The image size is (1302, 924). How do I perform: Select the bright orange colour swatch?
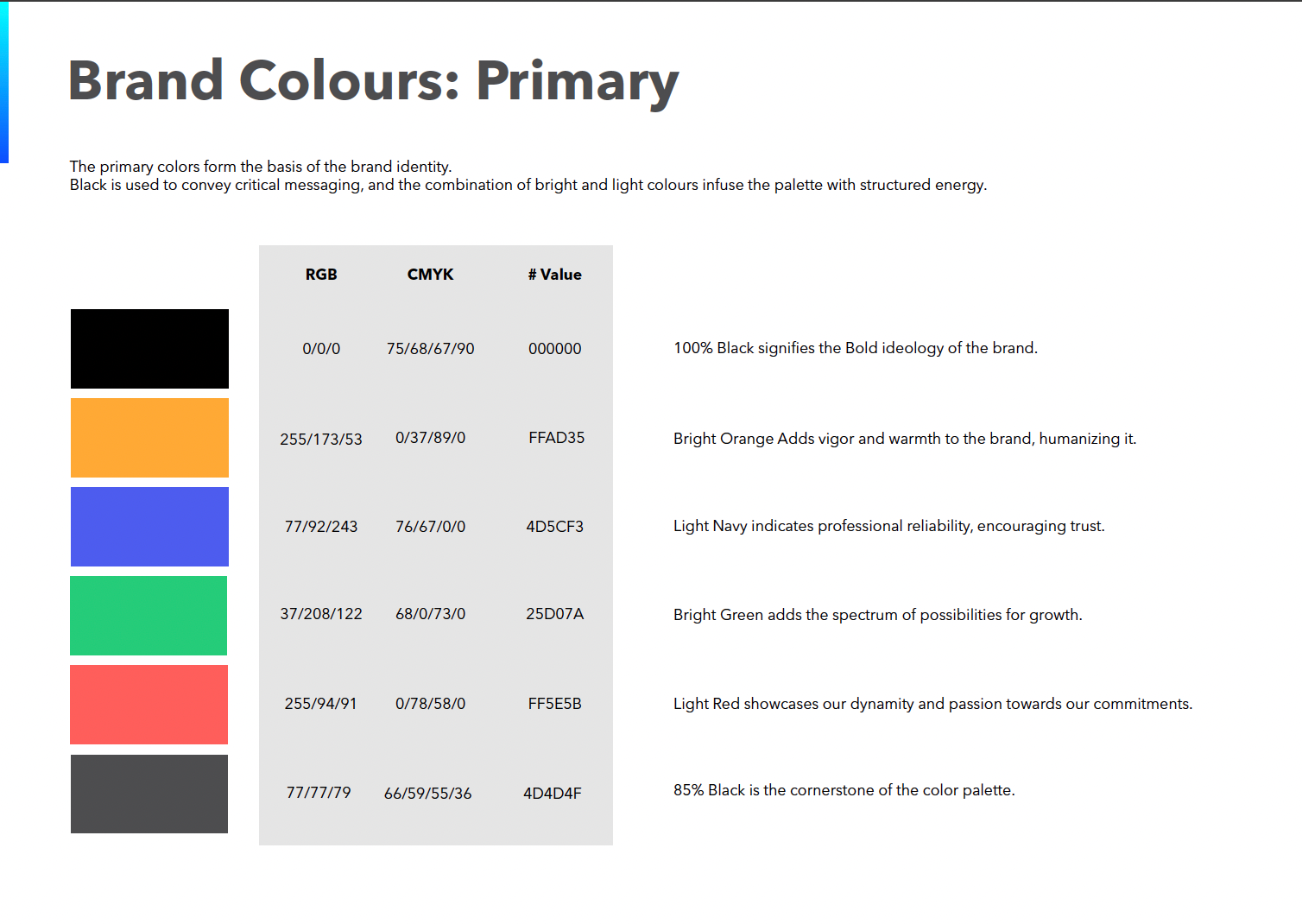pos(149,438)
